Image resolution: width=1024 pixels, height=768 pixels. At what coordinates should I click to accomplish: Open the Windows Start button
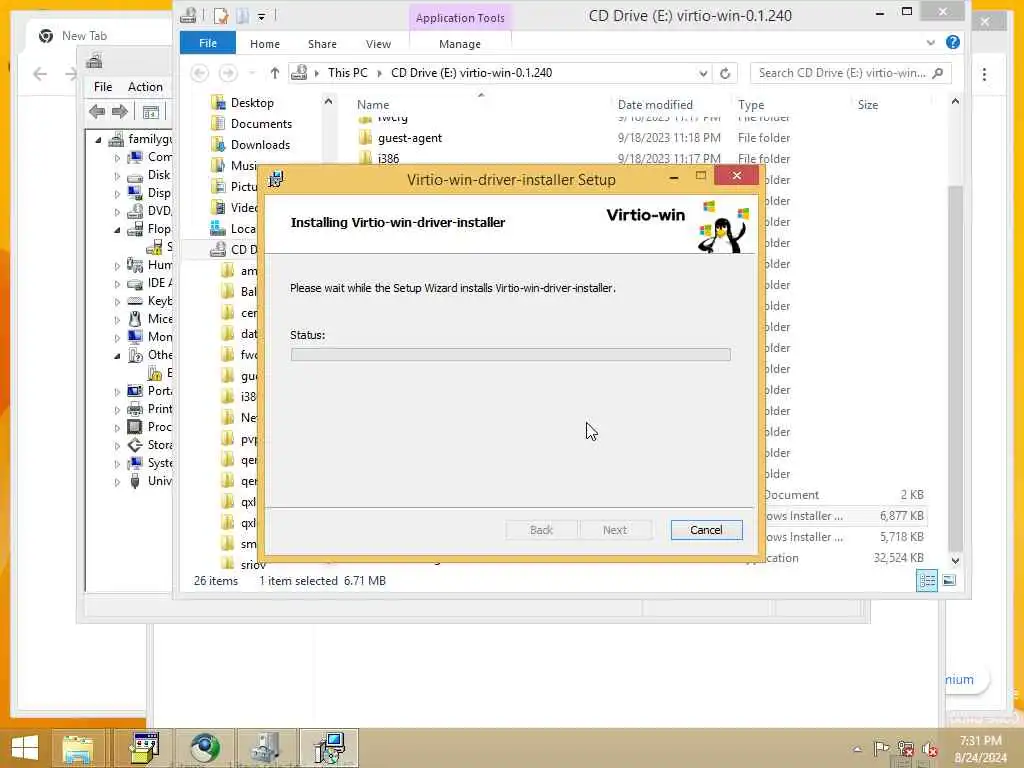point(25,748)
